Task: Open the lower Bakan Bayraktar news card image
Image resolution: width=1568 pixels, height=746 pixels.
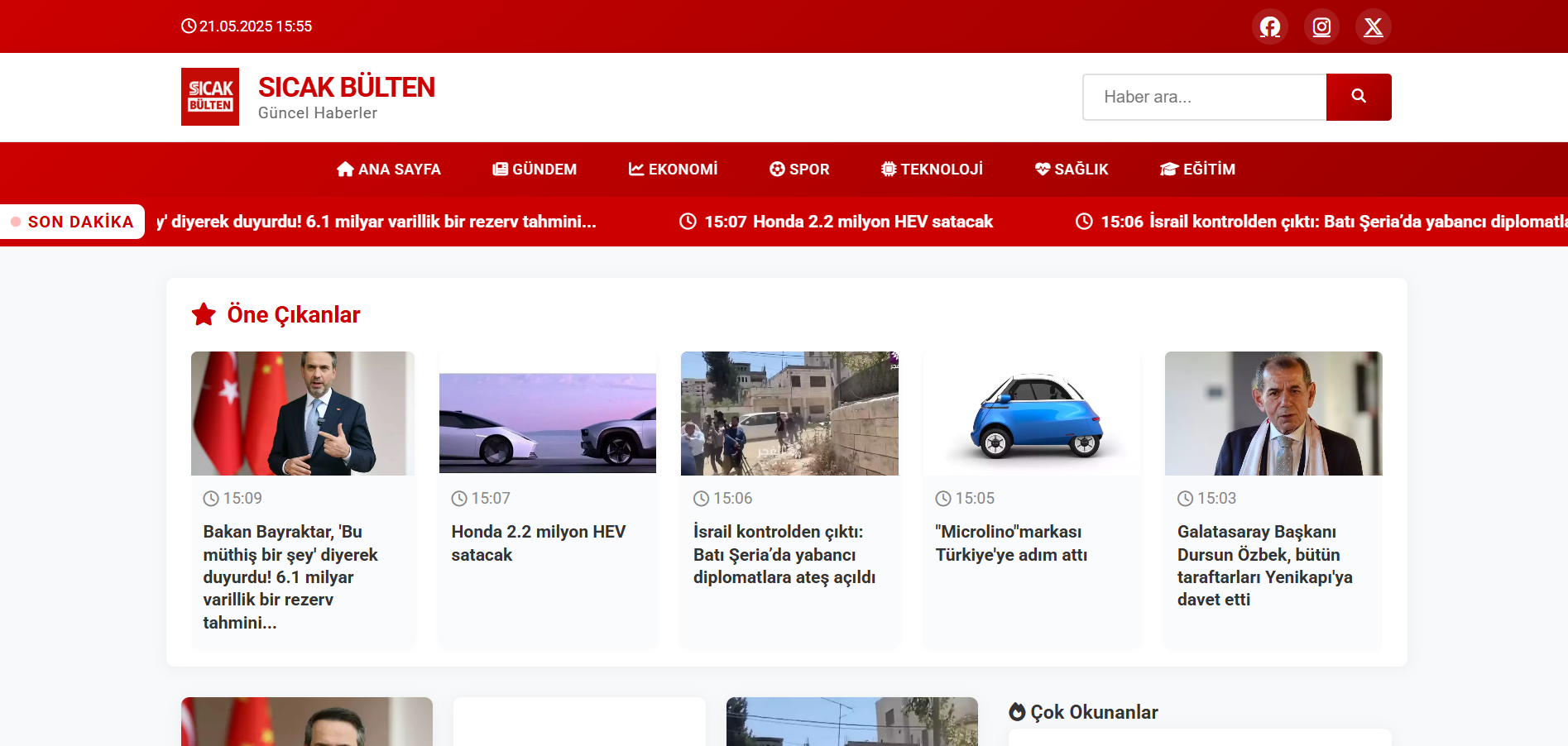Action: pos(307,722)
